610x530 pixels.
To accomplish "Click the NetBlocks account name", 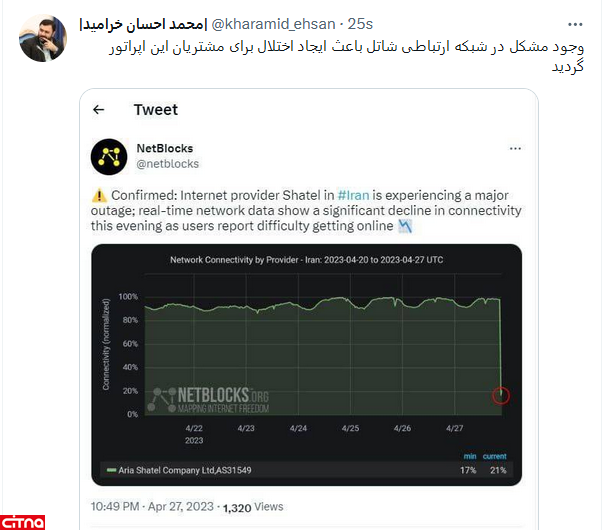I will tap(164, 148).
